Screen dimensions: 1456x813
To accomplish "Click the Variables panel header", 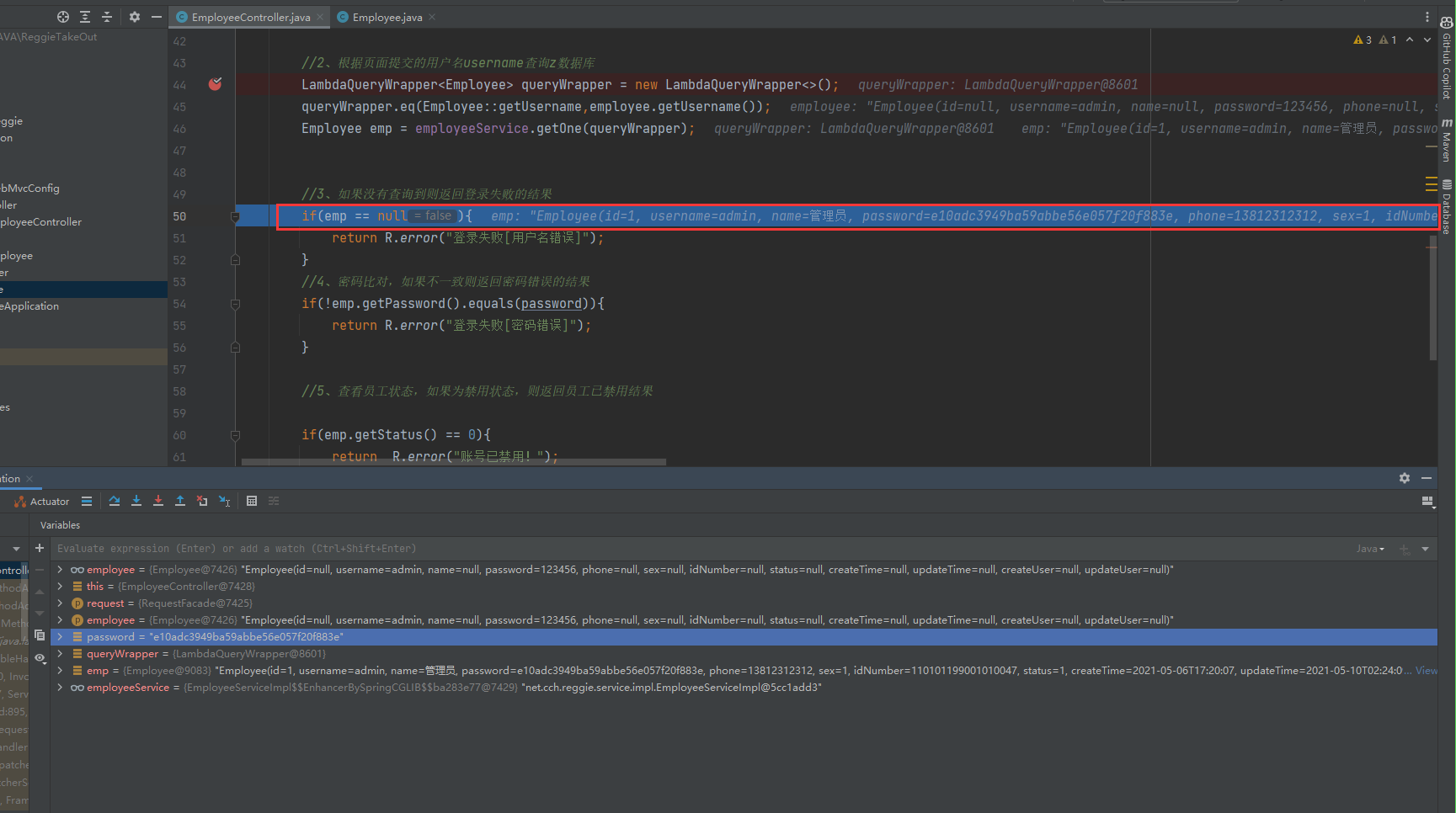I will tap(60, 525).
